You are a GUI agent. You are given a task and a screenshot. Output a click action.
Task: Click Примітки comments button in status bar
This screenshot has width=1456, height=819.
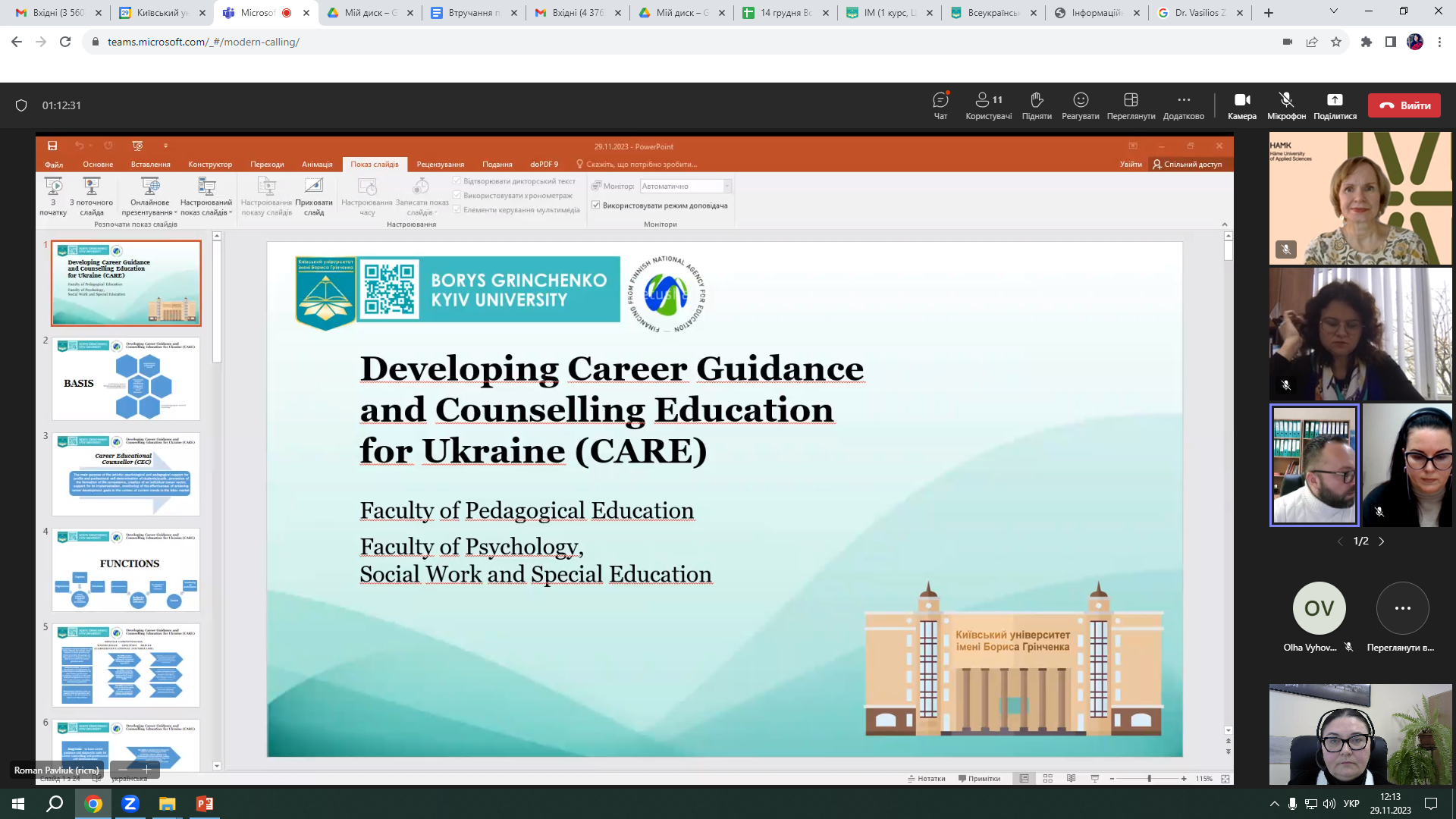click(x=979, y=779)
